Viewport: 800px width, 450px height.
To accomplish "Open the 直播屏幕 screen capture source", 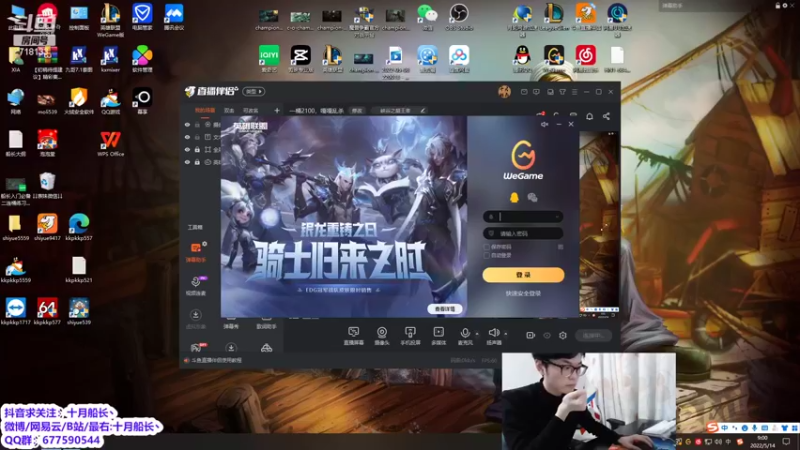I will 354,336.
